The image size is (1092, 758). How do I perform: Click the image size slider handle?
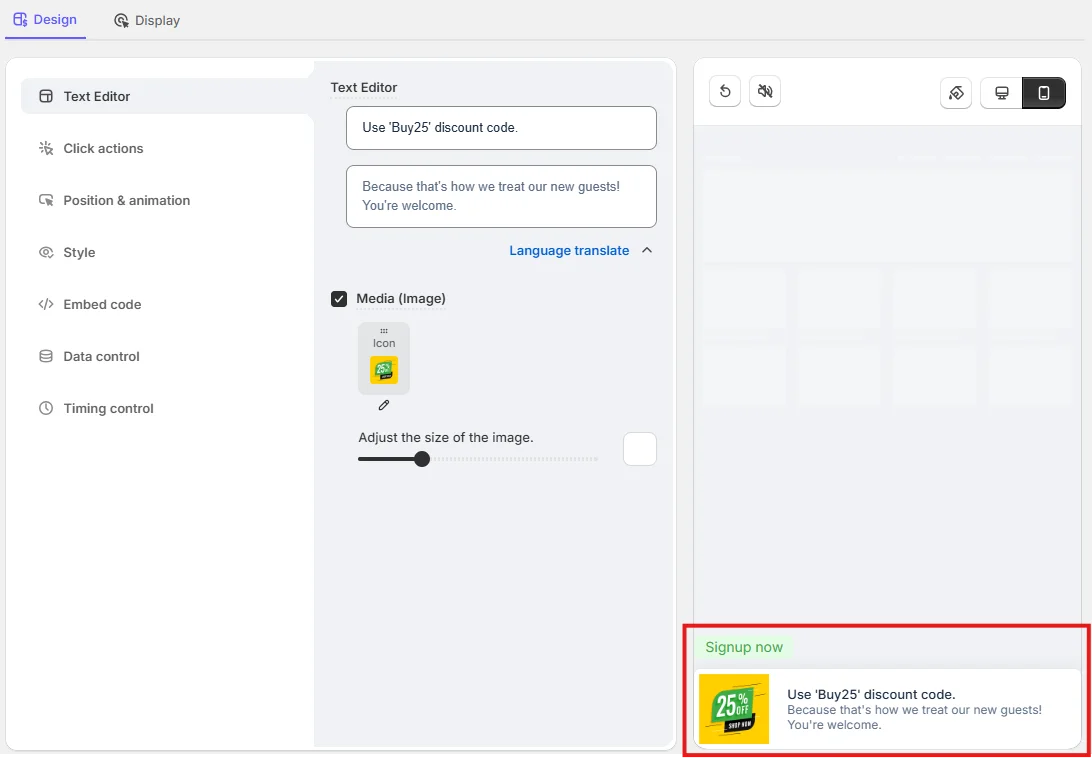pyautogui.click(x=422, y=459)
